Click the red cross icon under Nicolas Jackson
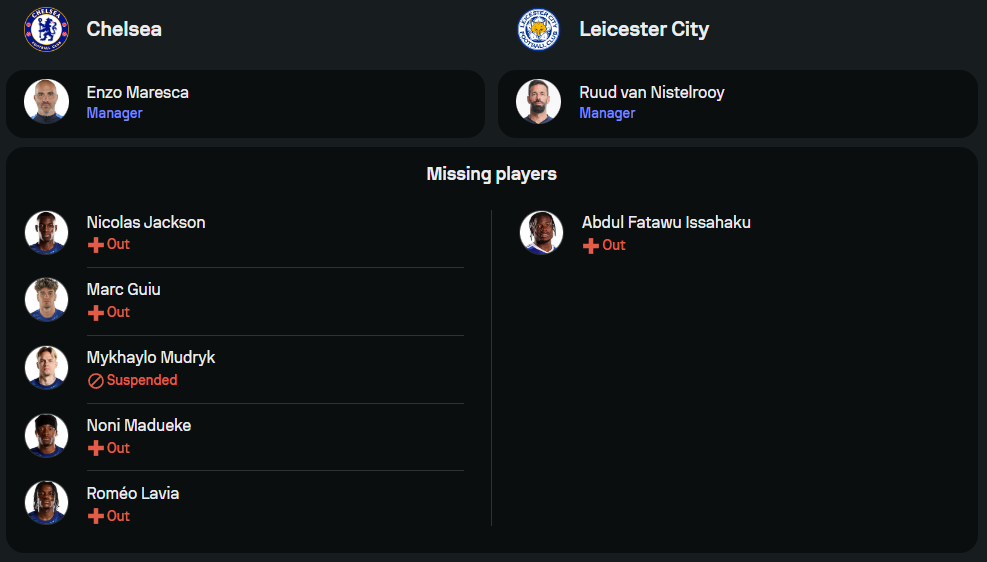The width and height of the screenshot is (987, 562). [96, 245]
